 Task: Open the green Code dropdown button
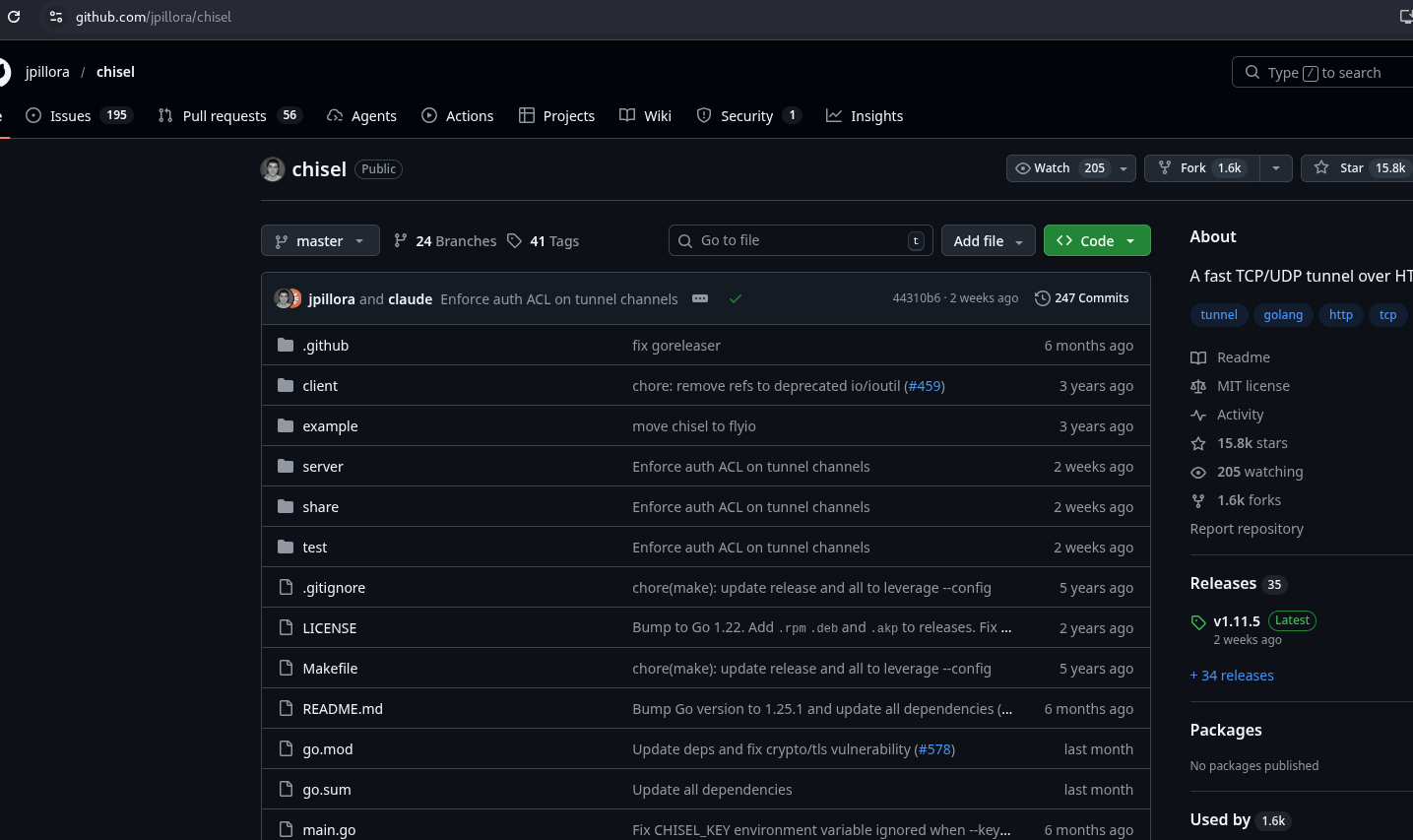[1096, 241]
